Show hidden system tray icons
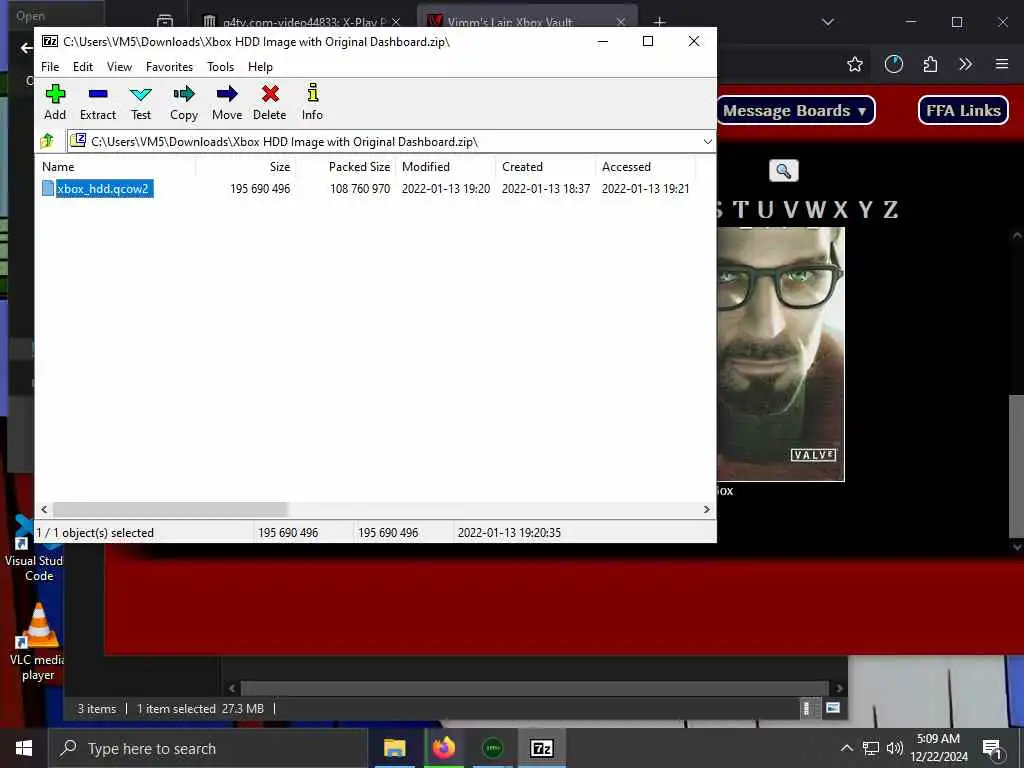The height and width of the screenshot is (768, 1024). (846, 748)
